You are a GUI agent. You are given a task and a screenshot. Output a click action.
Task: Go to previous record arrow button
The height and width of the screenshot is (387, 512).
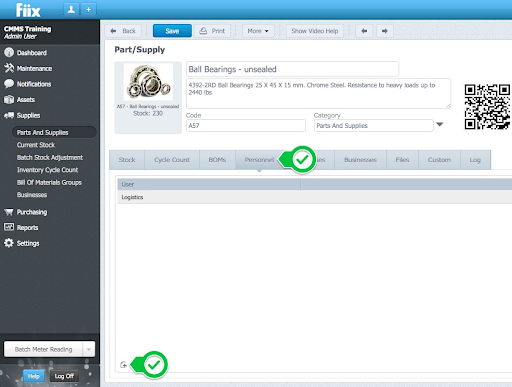(x=364, y=31)
